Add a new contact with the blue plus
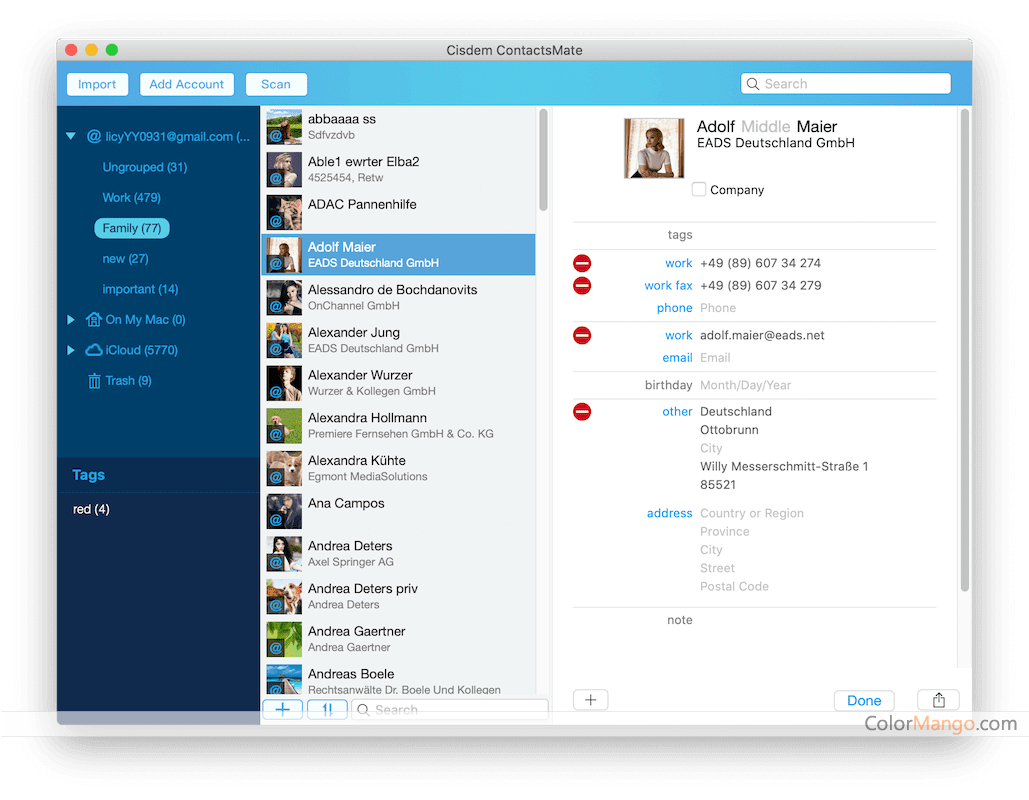Screen dimensions: 1029x800 (x=283, y=709)
